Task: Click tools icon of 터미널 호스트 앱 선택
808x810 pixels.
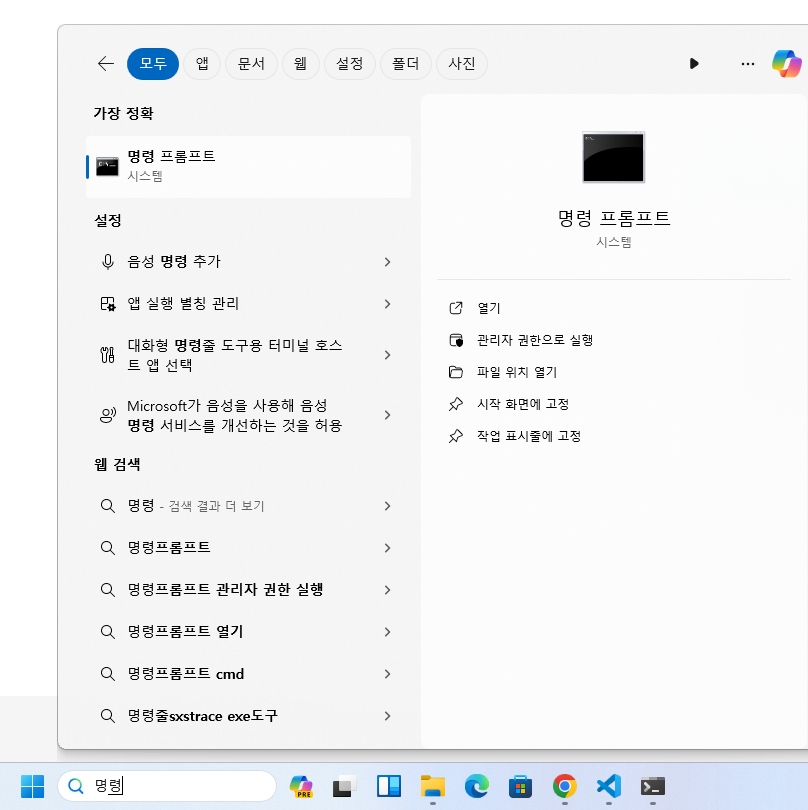Action: [107, 355]
